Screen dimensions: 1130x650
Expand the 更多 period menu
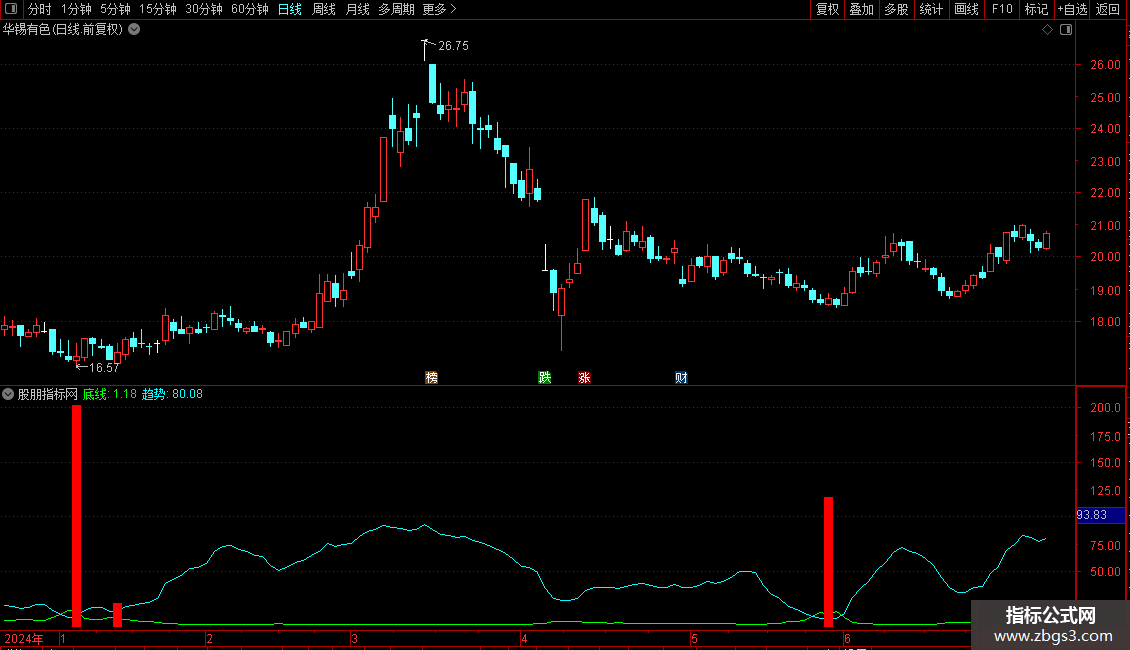[x=439, y=9]
